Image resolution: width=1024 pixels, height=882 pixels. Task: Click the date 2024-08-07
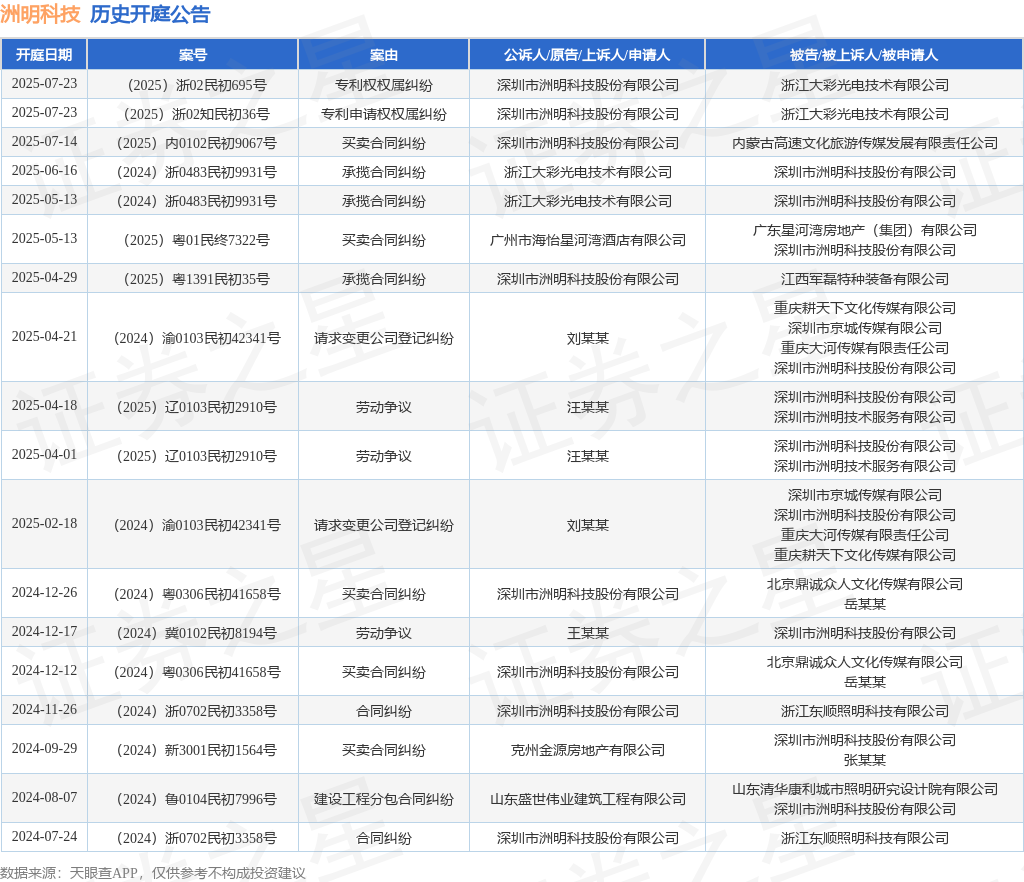pyautogui.click(x=44, y=798)
